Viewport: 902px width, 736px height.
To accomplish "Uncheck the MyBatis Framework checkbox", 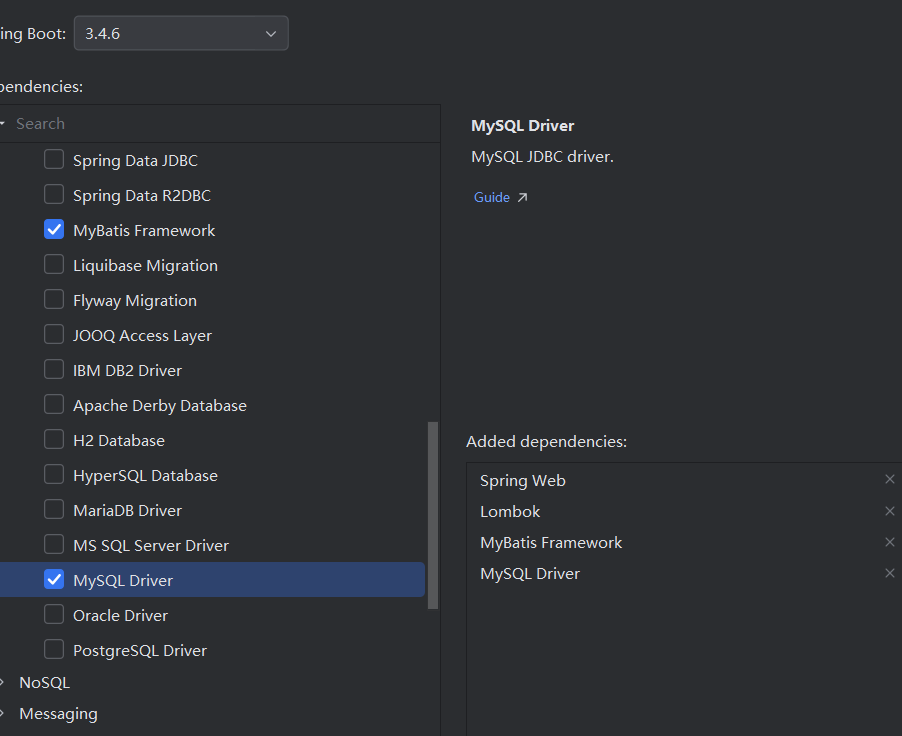I will coord(54,230).
